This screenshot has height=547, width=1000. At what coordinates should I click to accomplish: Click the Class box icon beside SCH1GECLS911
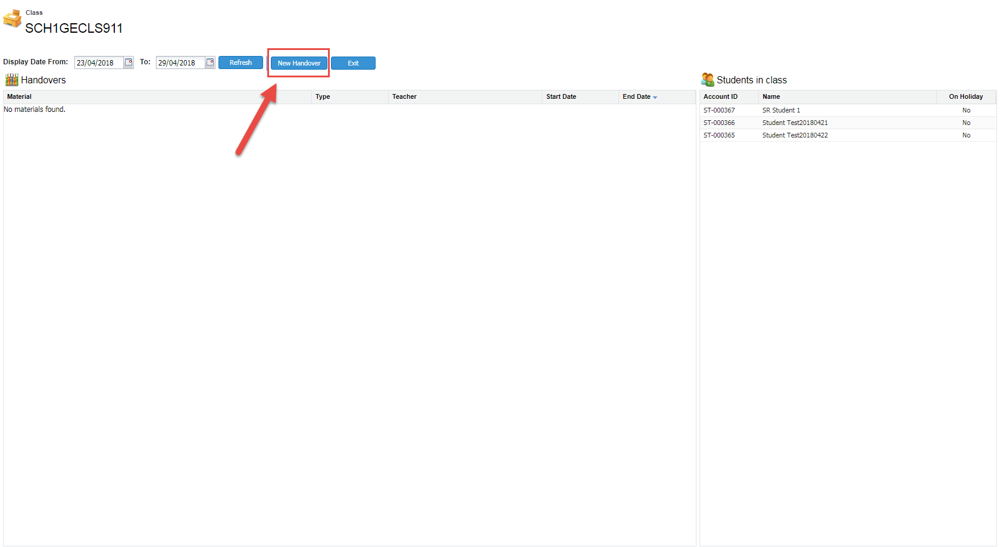[12, 19]
